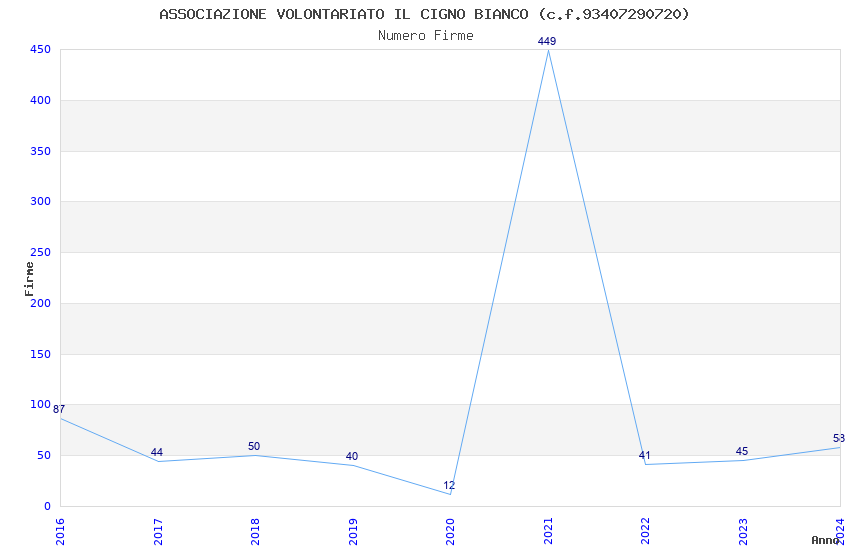Click the x-axis year 2021
The height and width of the screenshot is (550, 850).
pyautogui.click(x=548, y=532)
